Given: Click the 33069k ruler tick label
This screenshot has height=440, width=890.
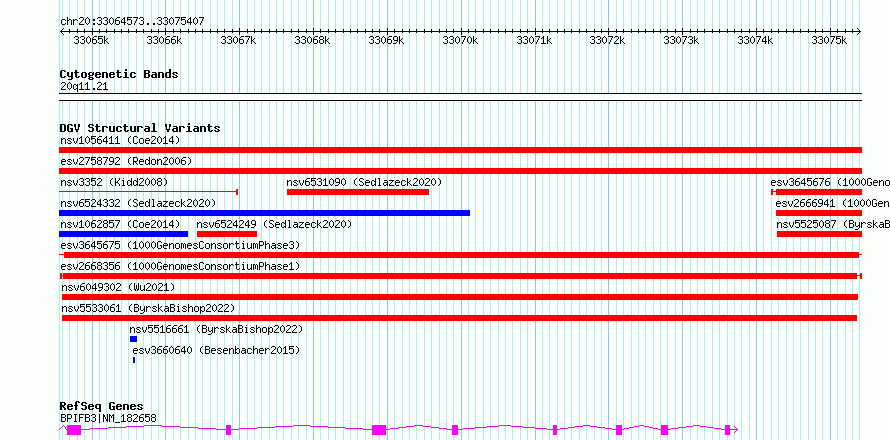Looking at the screenshot, I should 386,40.
